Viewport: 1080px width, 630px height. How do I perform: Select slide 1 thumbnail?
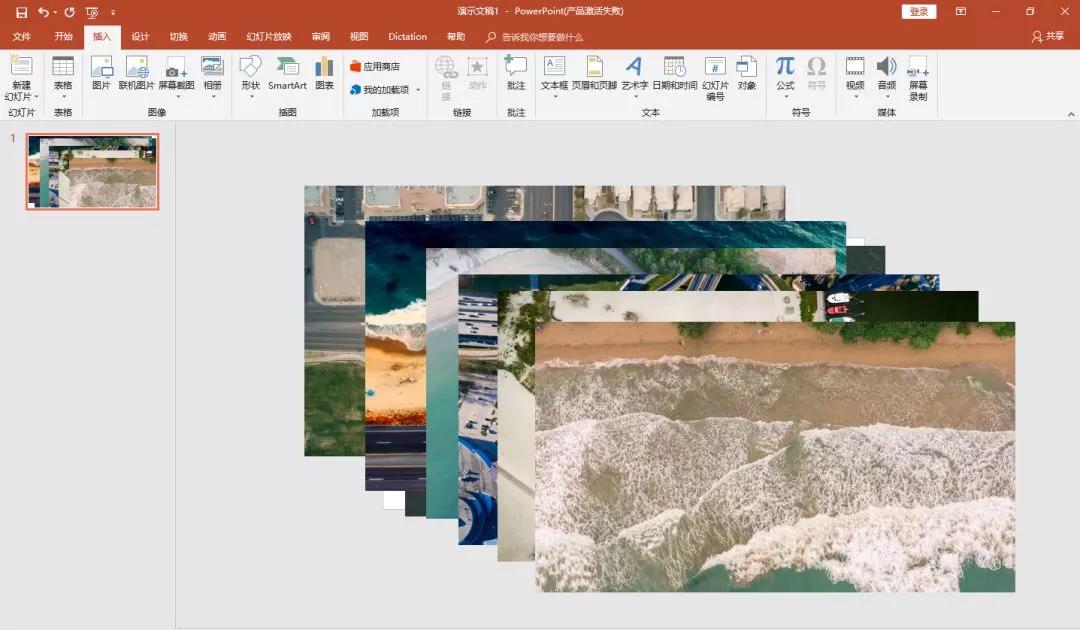[x=92, y=172]
